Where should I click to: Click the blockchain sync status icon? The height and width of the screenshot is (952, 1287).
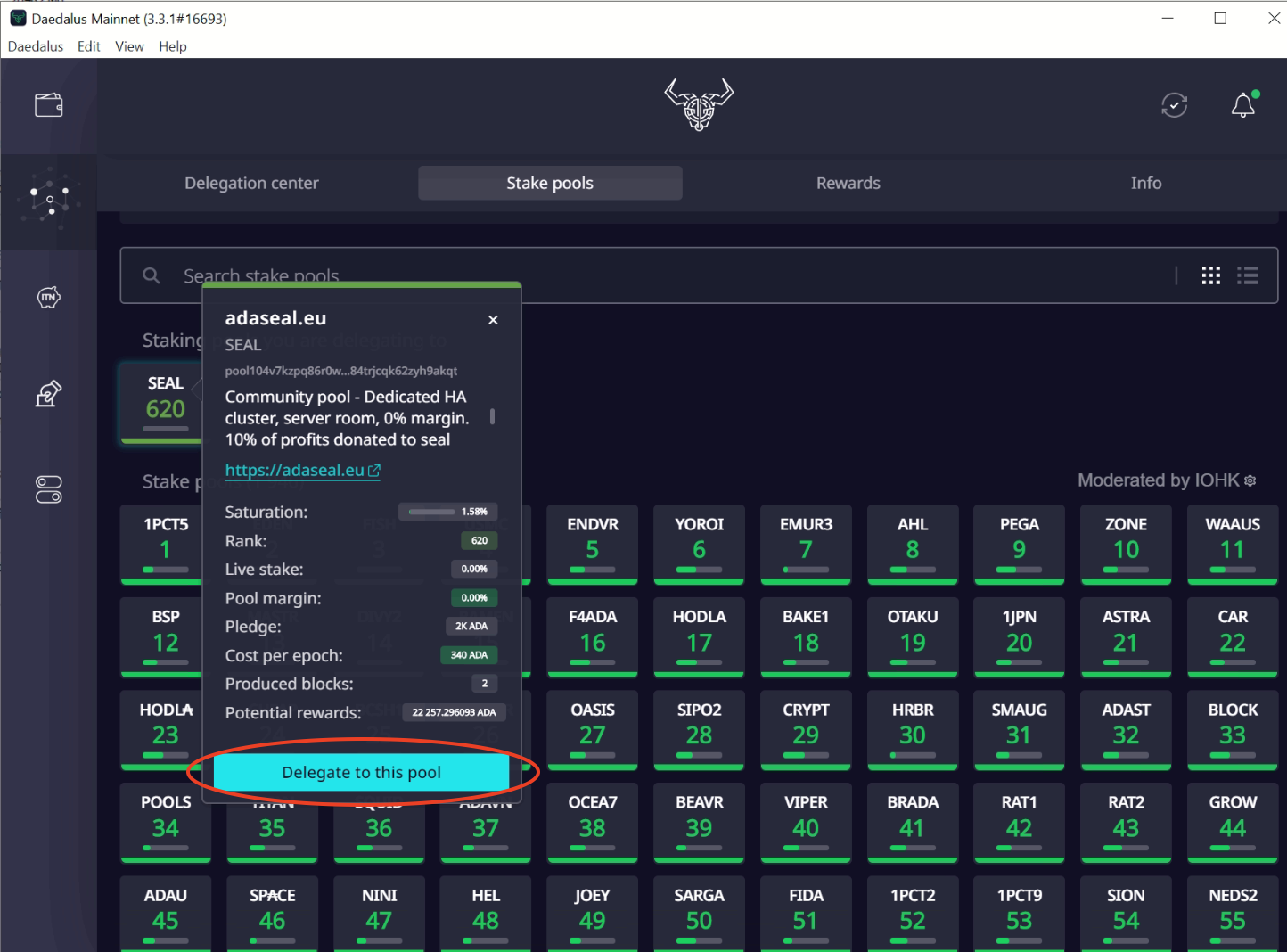tap(1175, 105)
